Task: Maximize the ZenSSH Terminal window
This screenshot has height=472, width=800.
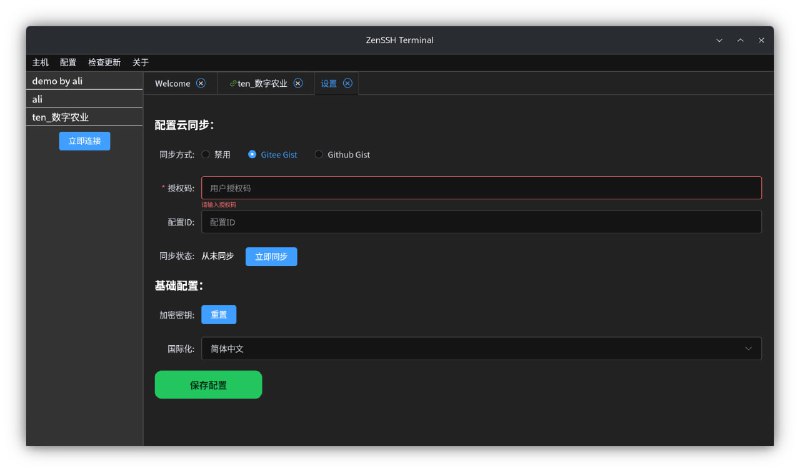Action: coord(740,40)
